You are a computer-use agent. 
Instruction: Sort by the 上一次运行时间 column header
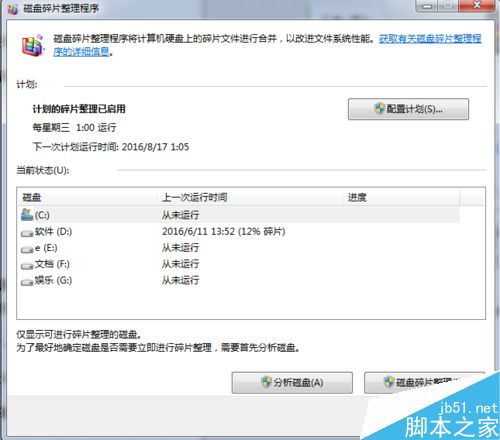(x=250, y=198)
